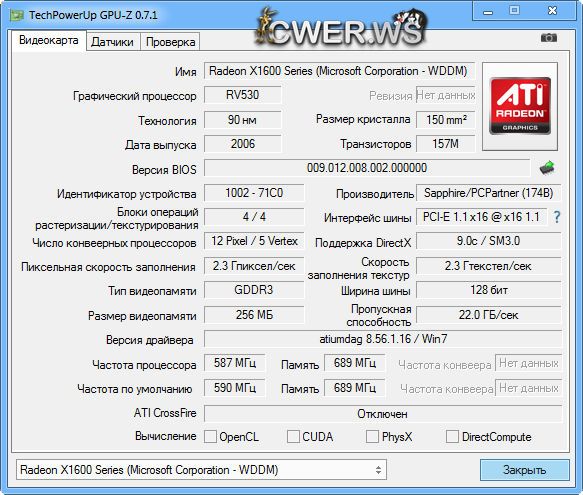Click the BIOS version 009.012.008.002.000000 field
The width and height of the screenshot is (583, 495).
tap(367, 168)
